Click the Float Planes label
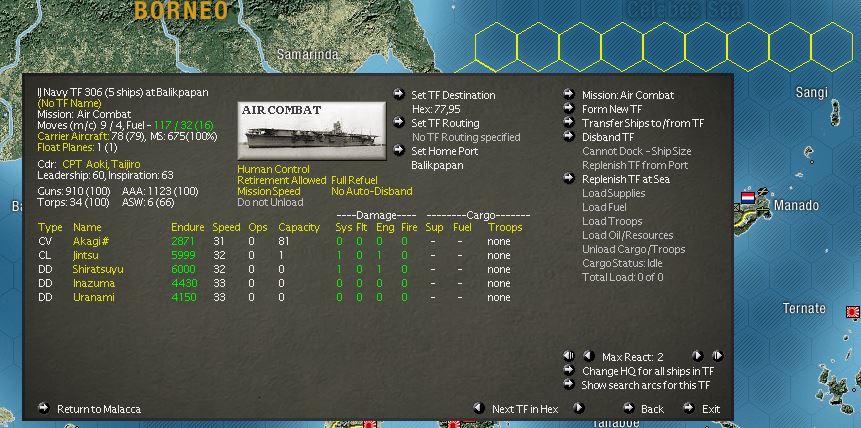This screenshot has width=861, height=428. (65, 147)
